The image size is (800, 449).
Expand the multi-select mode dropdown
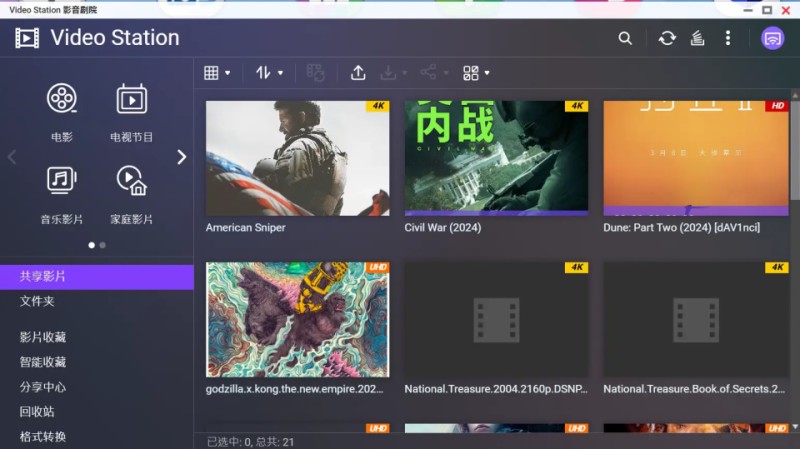[476, 73]
